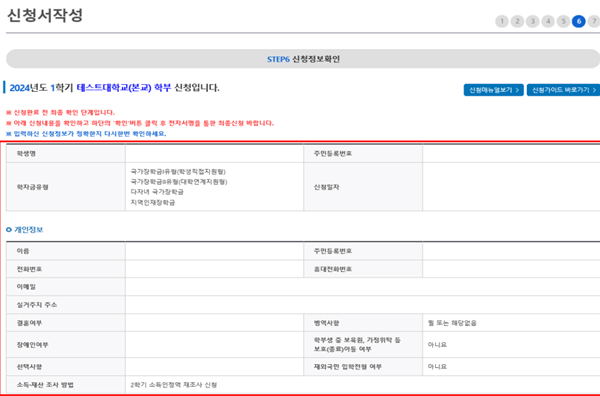Click 아니요 beside 보호(종료)아동 여부

pyautogui.click(x=437, y=345)
